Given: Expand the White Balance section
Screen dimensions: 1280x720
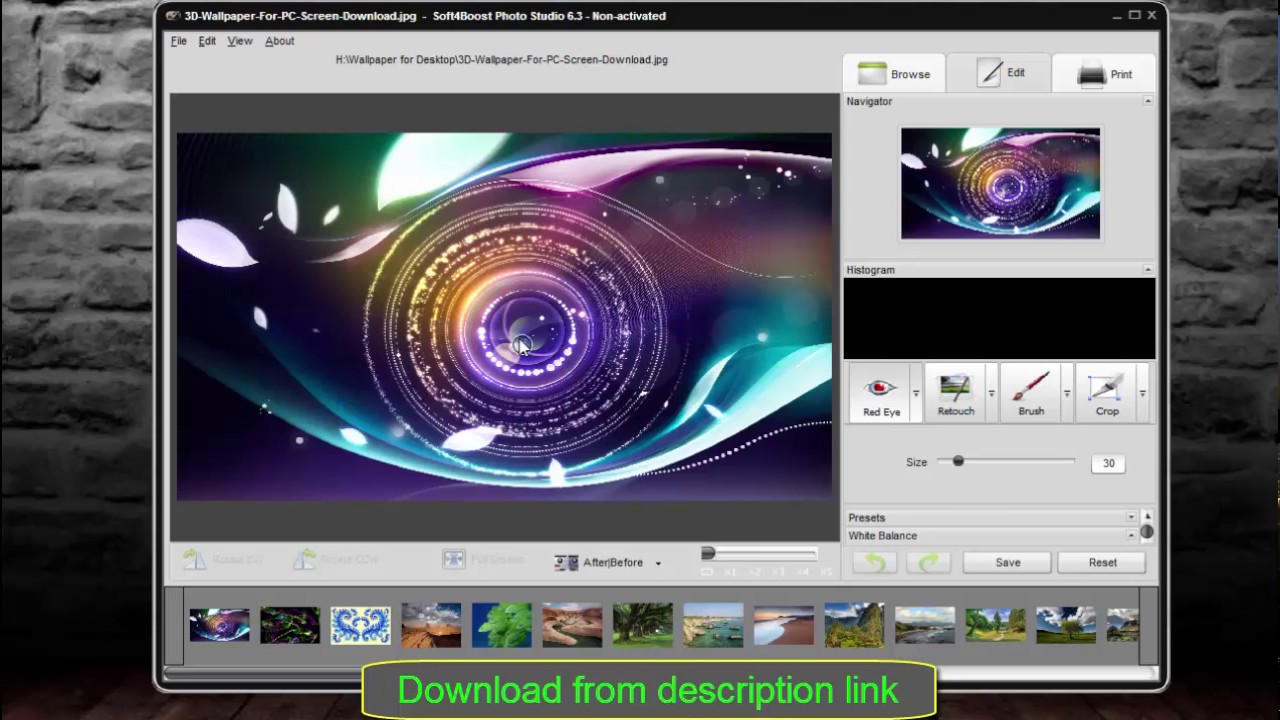Looking at the screenshot, I should [1131, 536].
